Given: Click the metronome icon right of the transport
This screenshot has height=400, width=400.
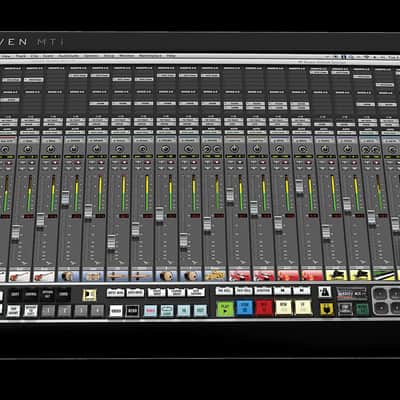Looking at the screenshot, I should point(324,292).
